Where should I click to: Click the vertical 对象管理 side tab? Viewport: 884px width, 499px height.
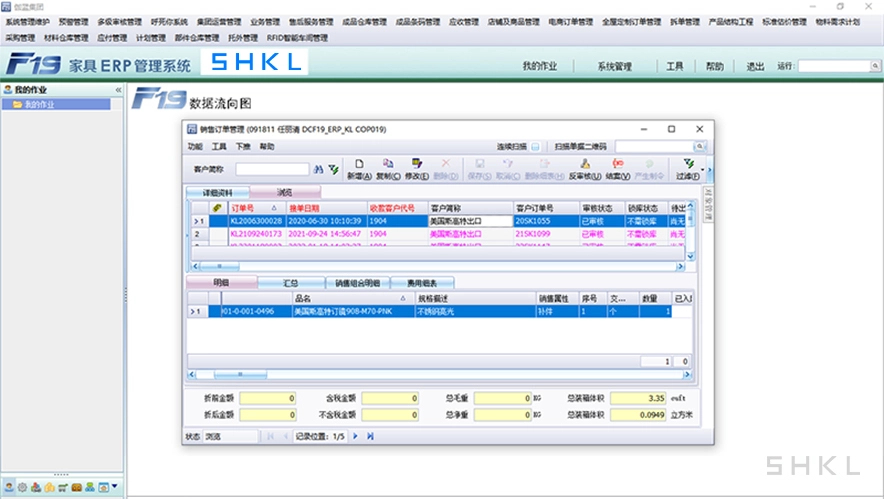pyautogui.click(x=709, y=204)
